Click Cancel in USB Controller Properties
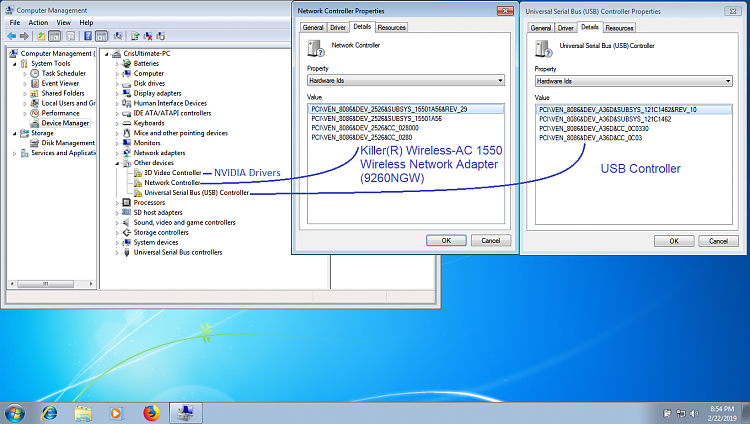This screenshot has width=750, height=424. pyautogui.click(x=718, y=241)
